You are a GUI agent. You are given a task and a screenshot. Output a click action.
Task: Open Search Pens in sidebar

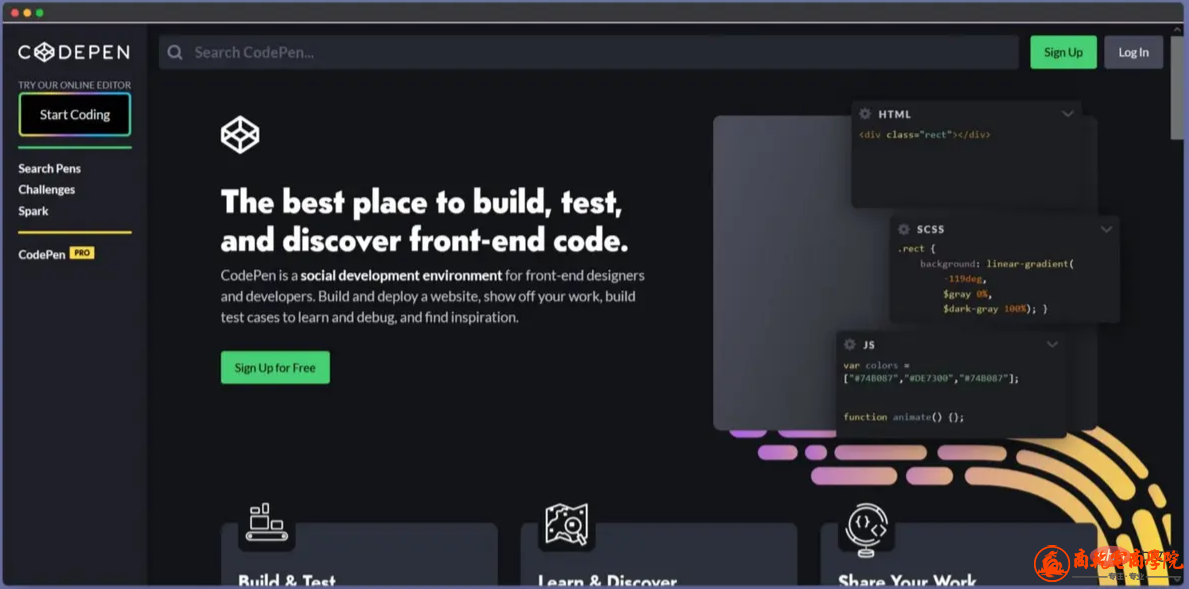49,168
